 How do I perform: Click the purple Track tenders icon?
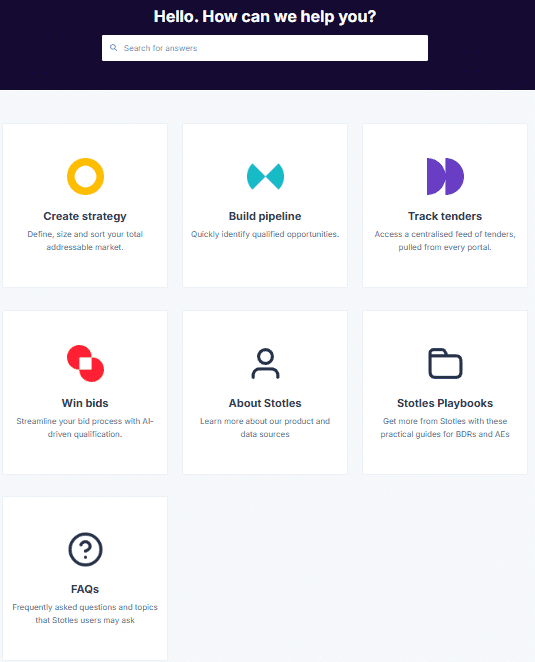pos(445,176)
